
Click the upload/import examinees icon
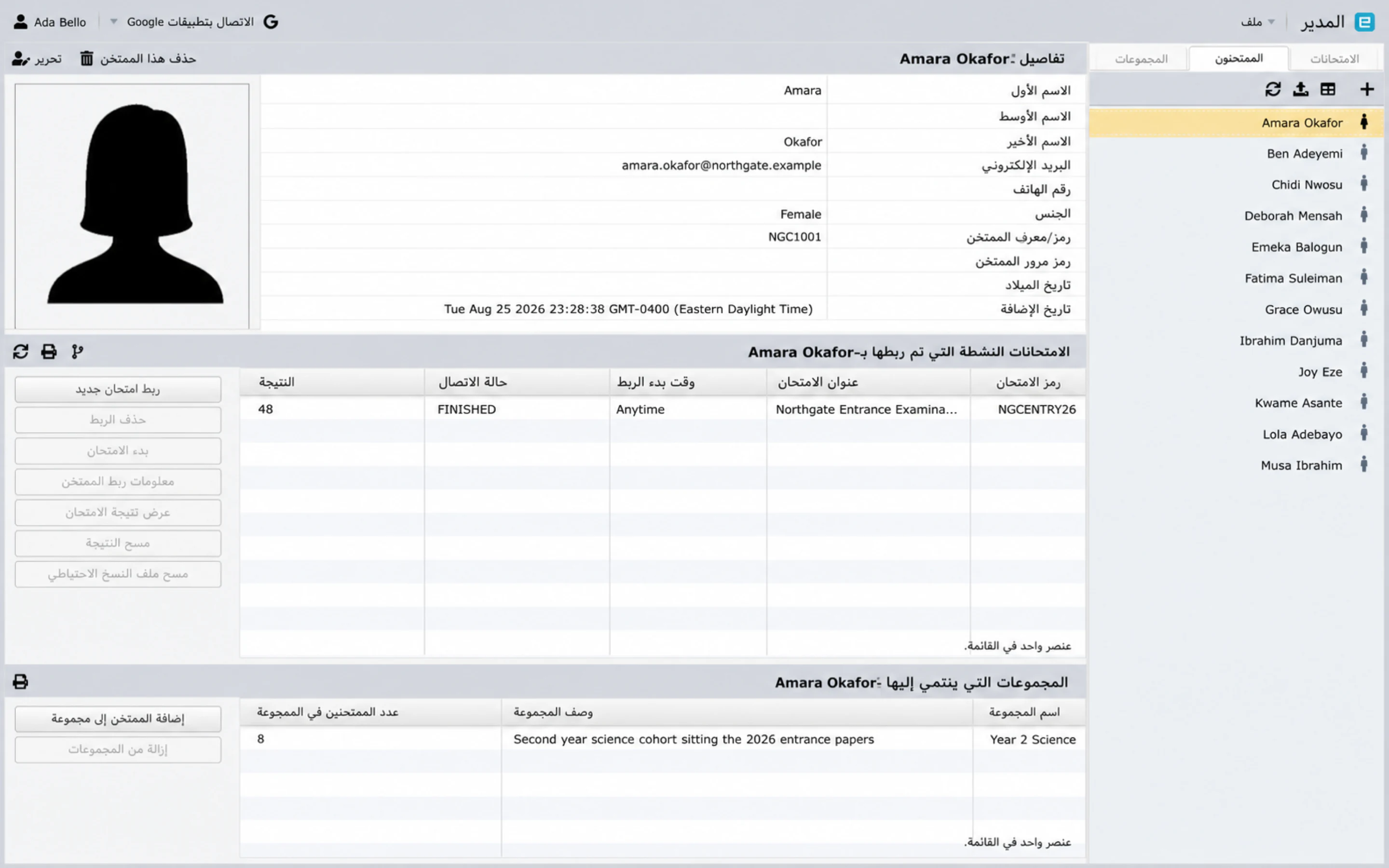click(1301, 89)
